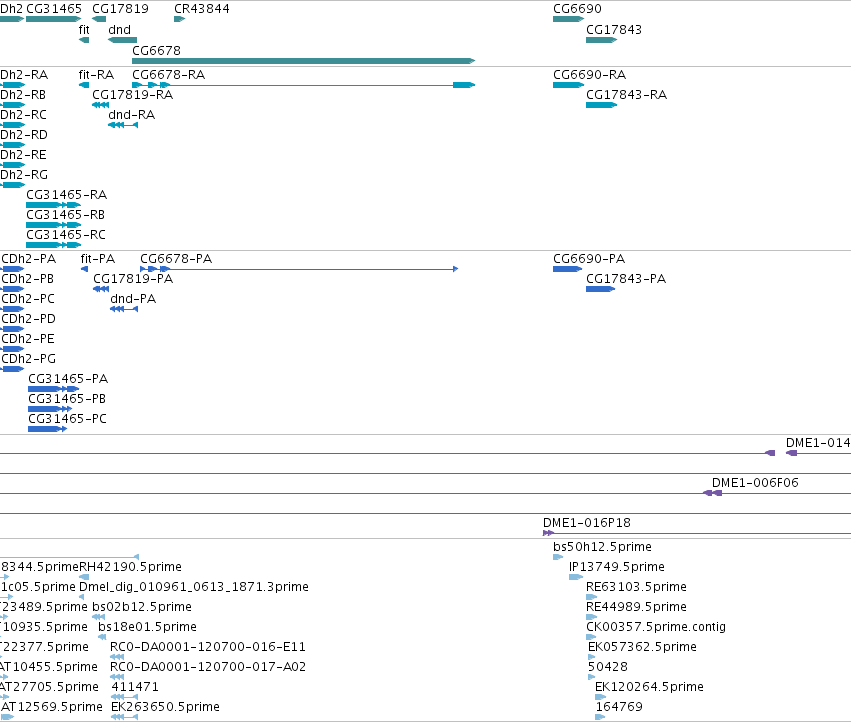Click CDS CG31465-PC

[x=48, y=429]
